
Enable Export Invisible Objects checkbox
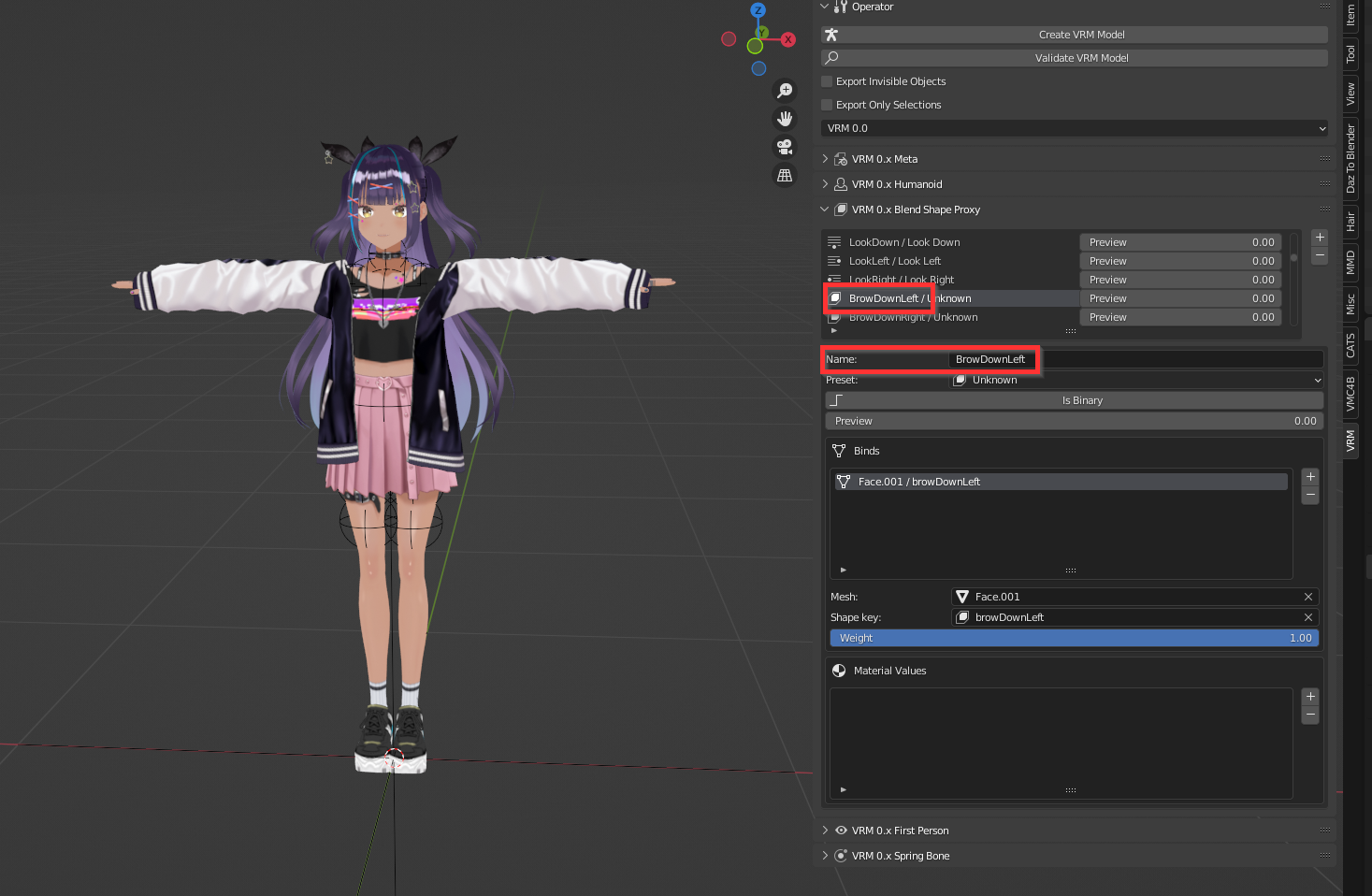pos(827,81)
